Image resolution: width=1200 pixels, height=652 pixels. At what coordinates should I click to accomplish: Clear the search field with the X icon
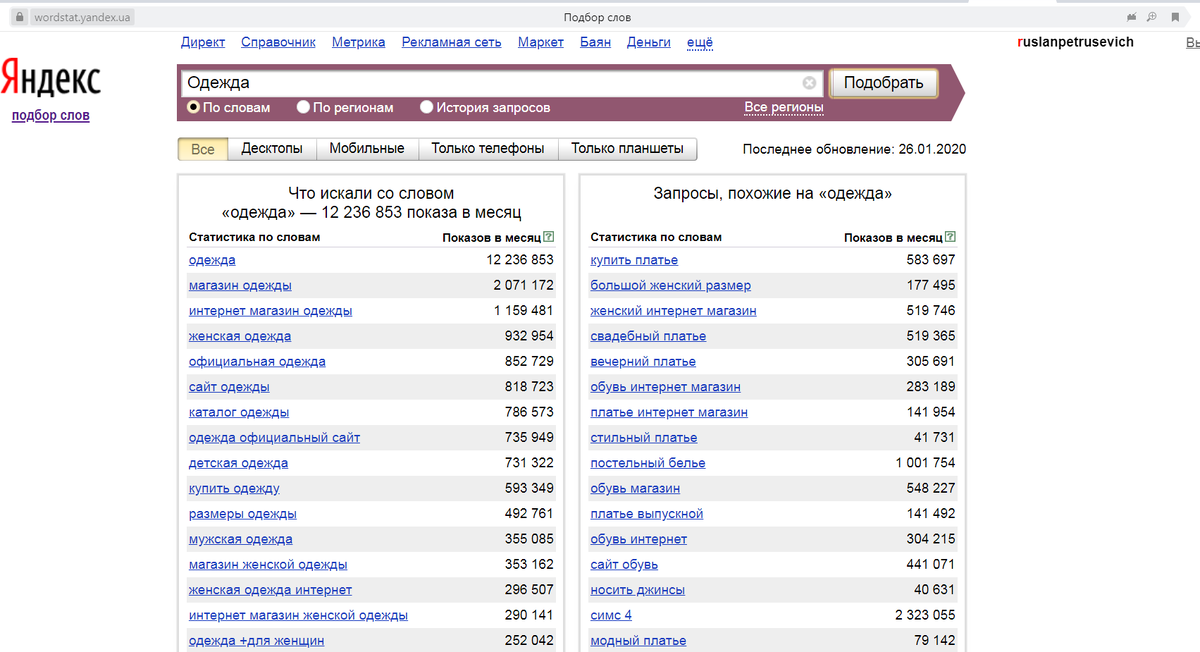pos(809,83)
